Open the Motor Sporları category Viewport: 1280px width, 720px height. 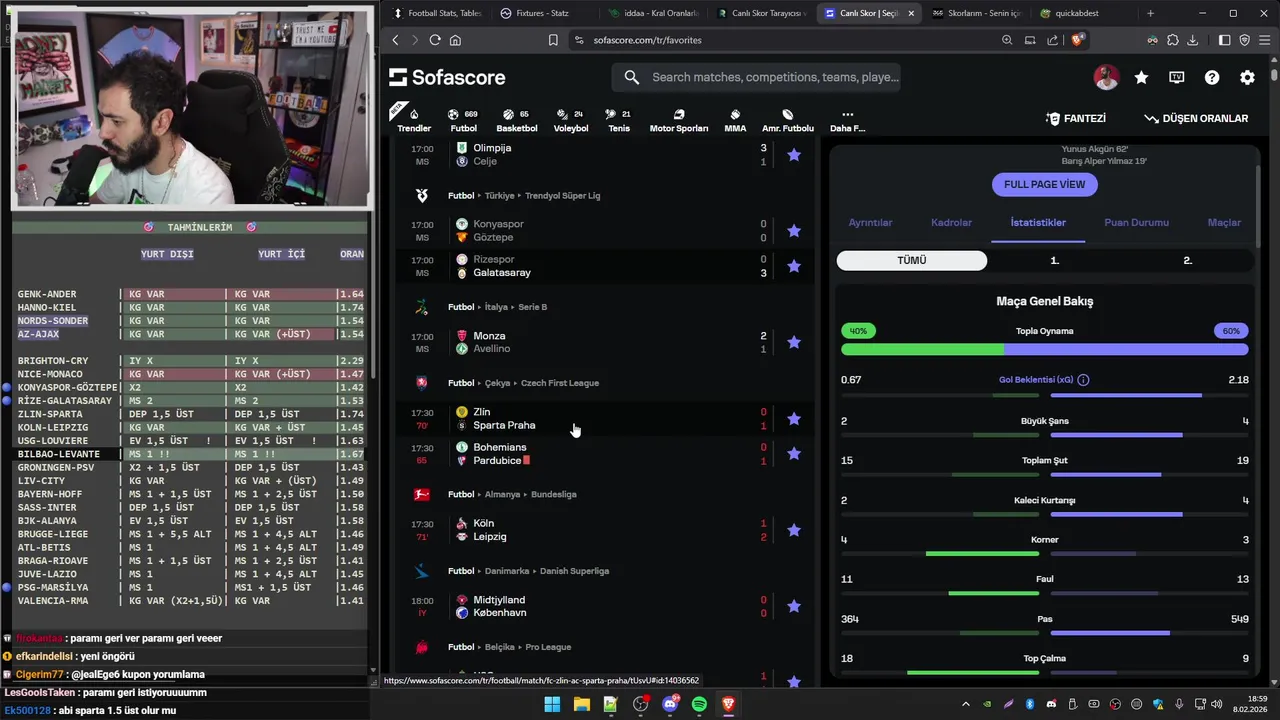coord(679,120)
